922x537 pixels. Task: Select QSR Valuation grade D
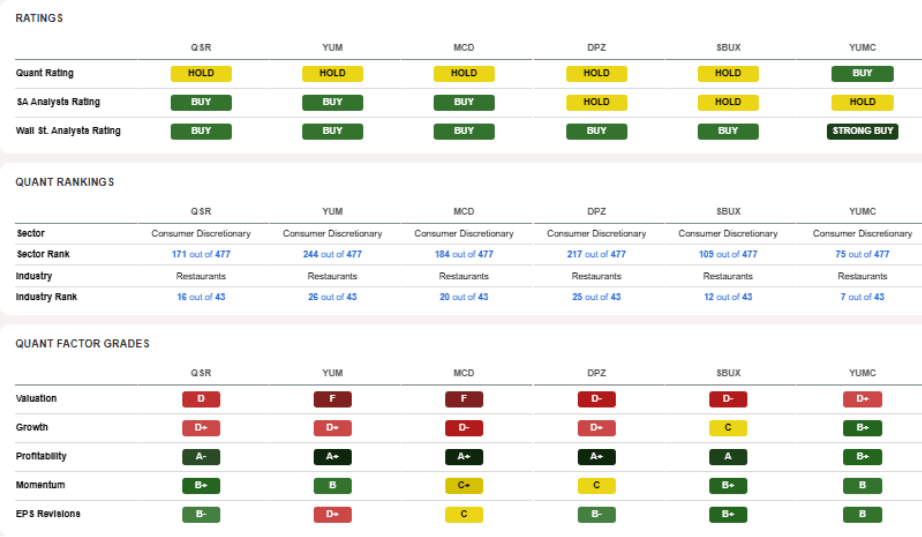[x=201, y=399]
